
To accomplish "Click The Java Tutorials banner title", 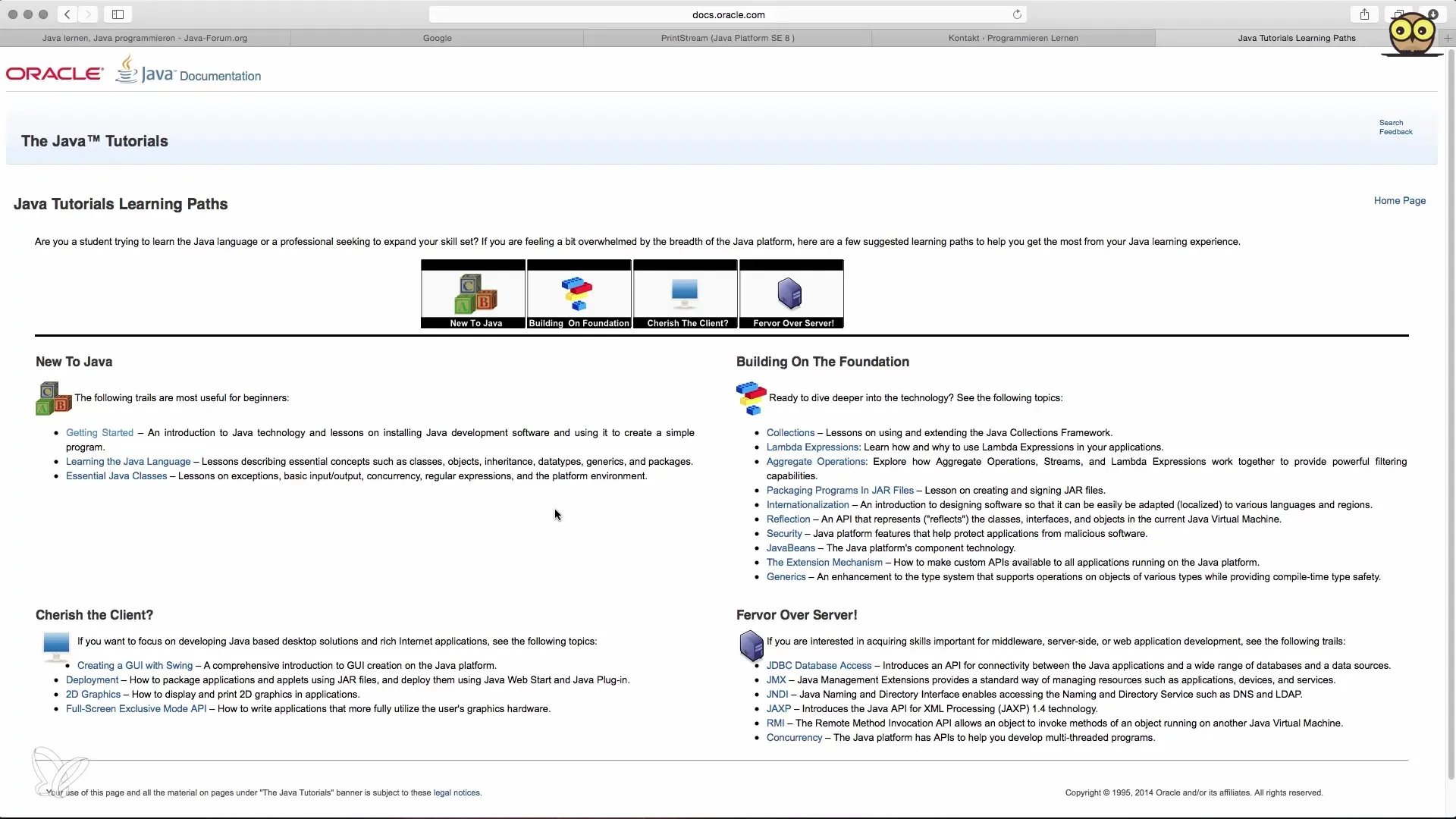I will point(95,141).
